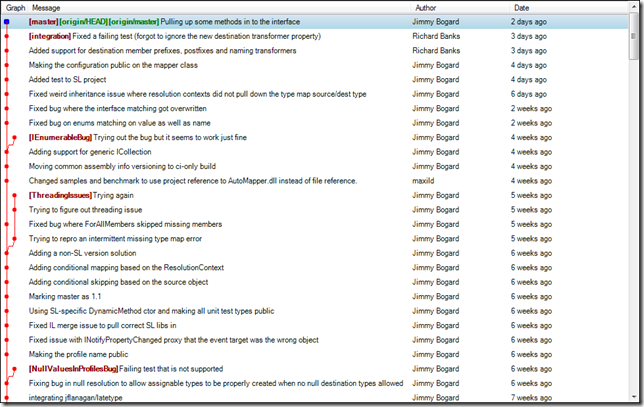Click the graph node for the 'Trying again' commit

pos(14,195)
